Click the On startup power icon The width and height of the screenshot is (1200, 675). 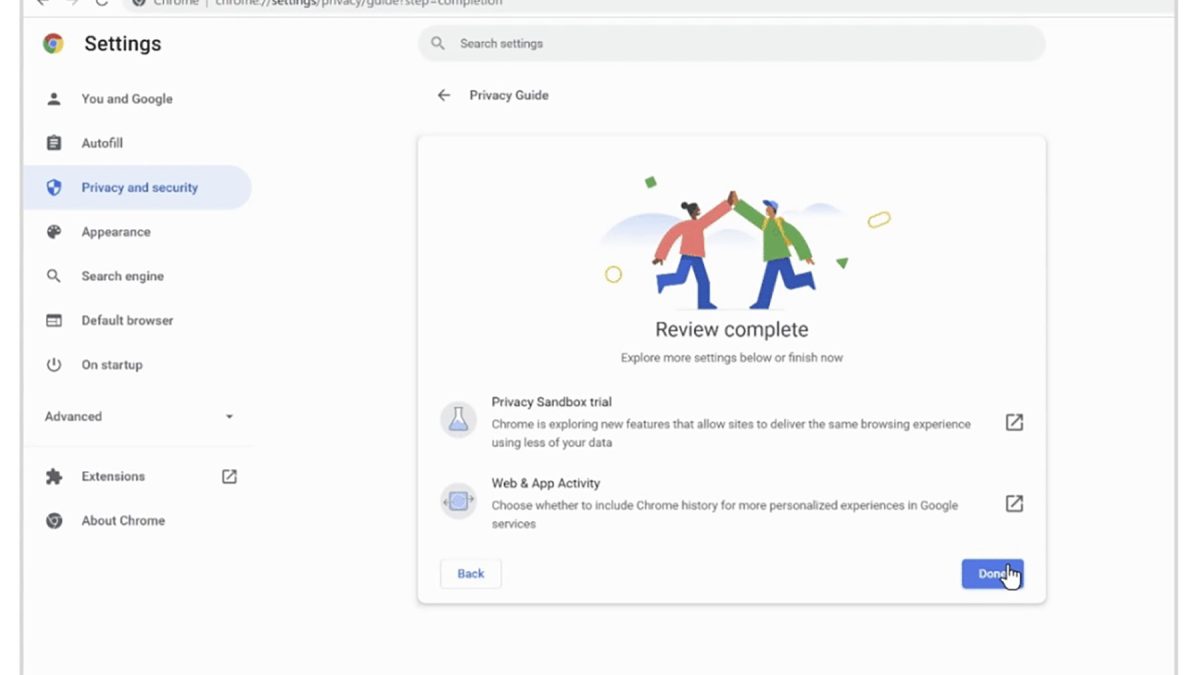tap(54, 365)
